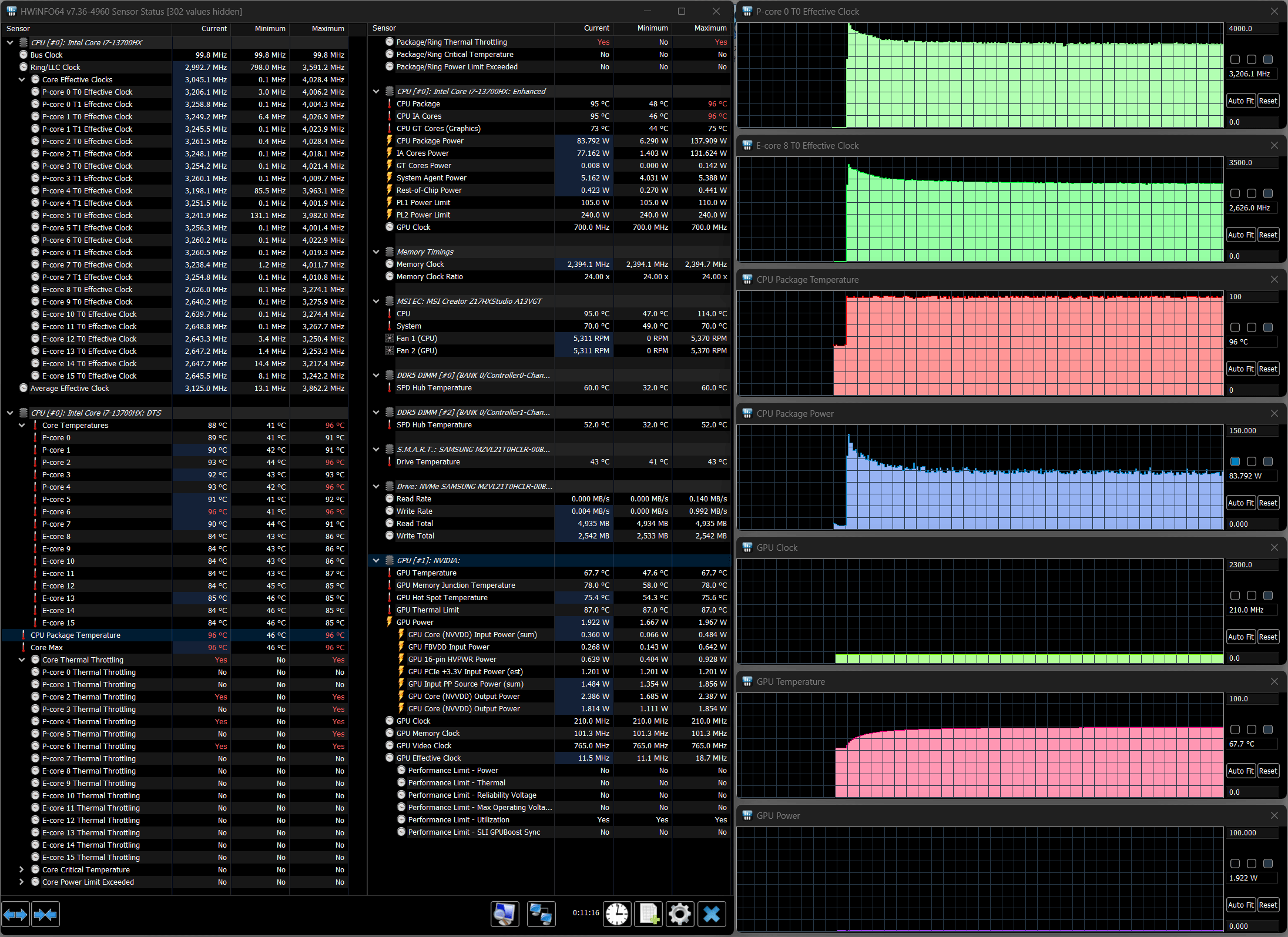The width and height of the screenshot is (1288, 937).
Task: Uncheck the blue checkbox in CPU Package Power graph
Action: (1235, 461)
